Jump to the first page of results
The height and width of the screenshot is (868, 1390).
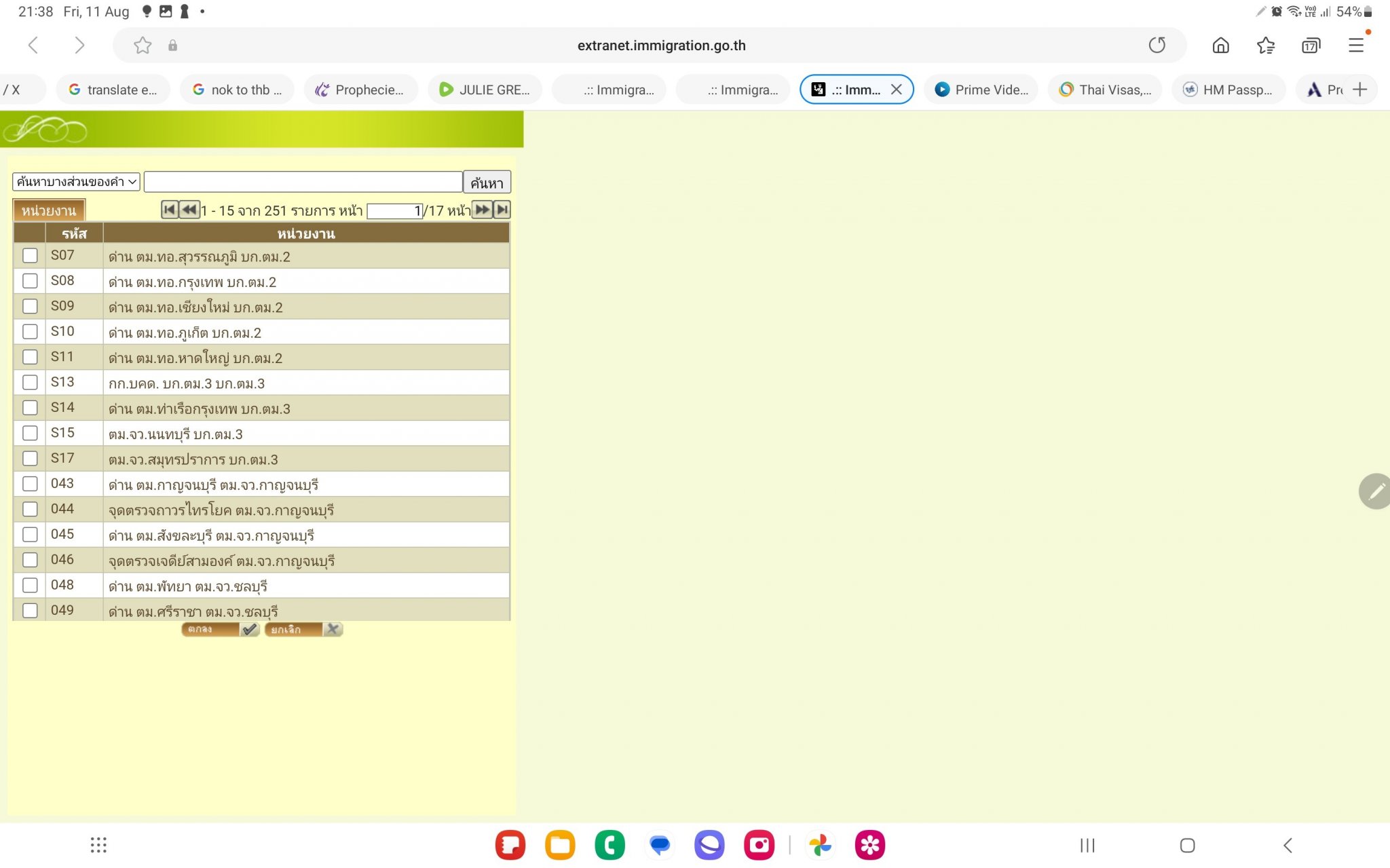point(169,210)
